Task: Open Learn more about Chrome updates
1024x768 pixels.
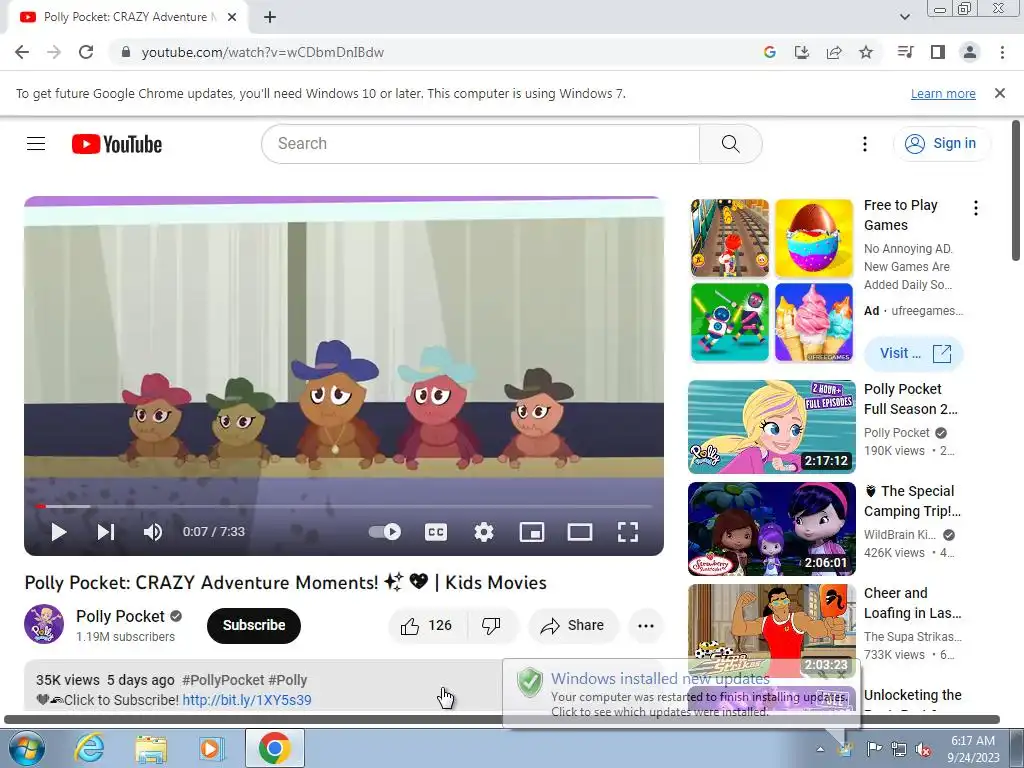Action: 943,93
